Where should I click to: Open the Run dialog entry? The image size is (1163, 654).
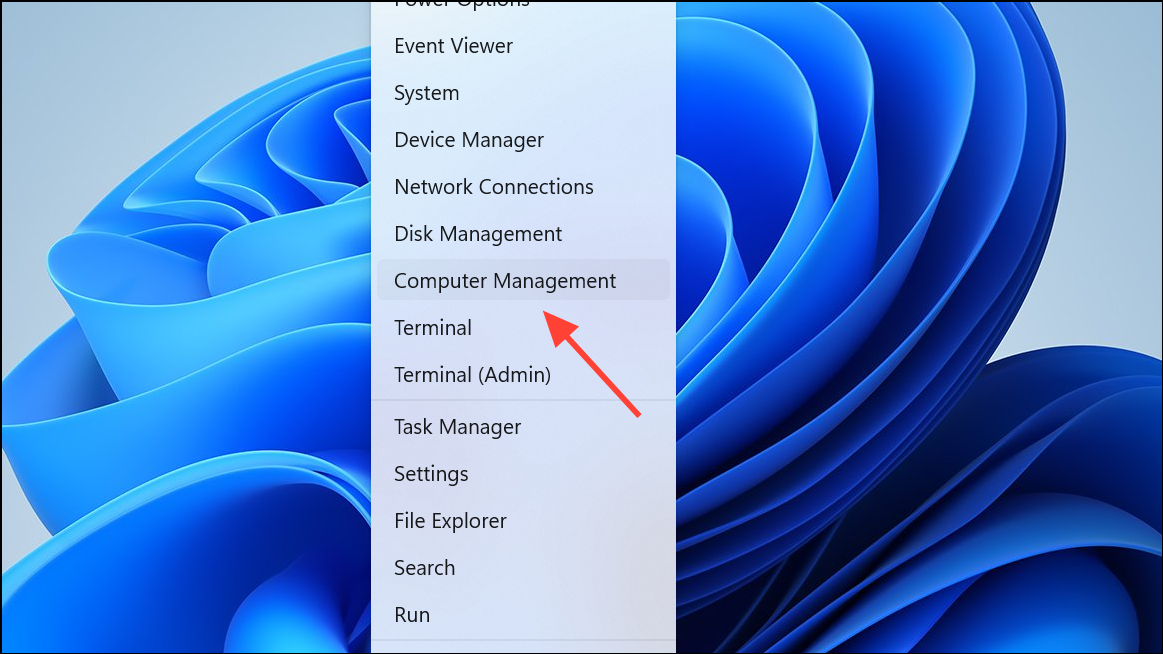pyautogui.click(x=523, y=615)
